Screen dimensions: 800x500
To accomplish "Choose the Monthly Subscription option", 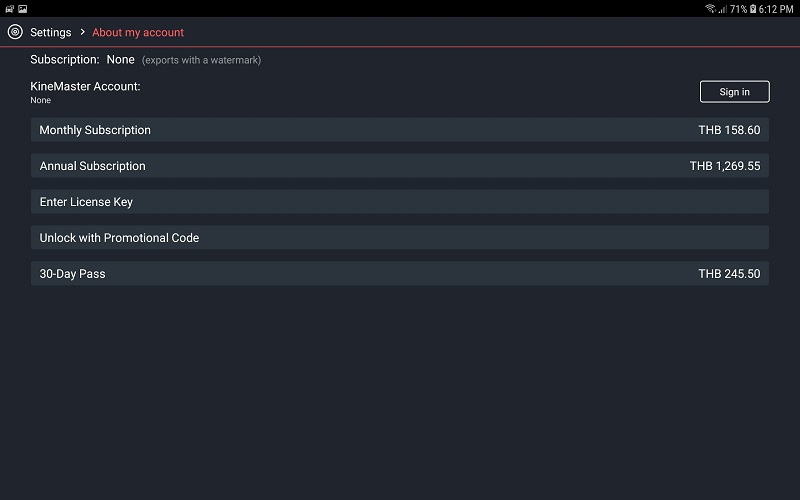I will tap(95, 130).
